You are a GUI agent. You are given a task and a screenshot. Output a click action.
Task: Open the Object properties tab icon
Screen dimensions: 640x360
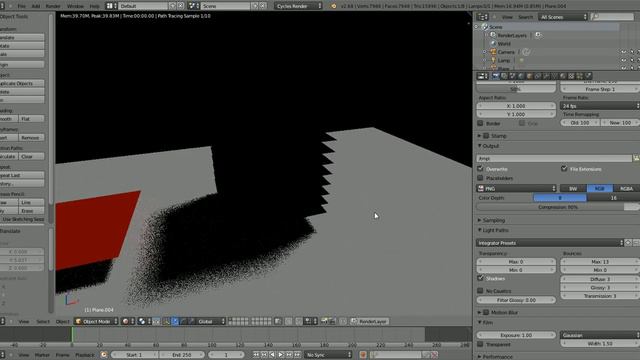coord(530,76)
